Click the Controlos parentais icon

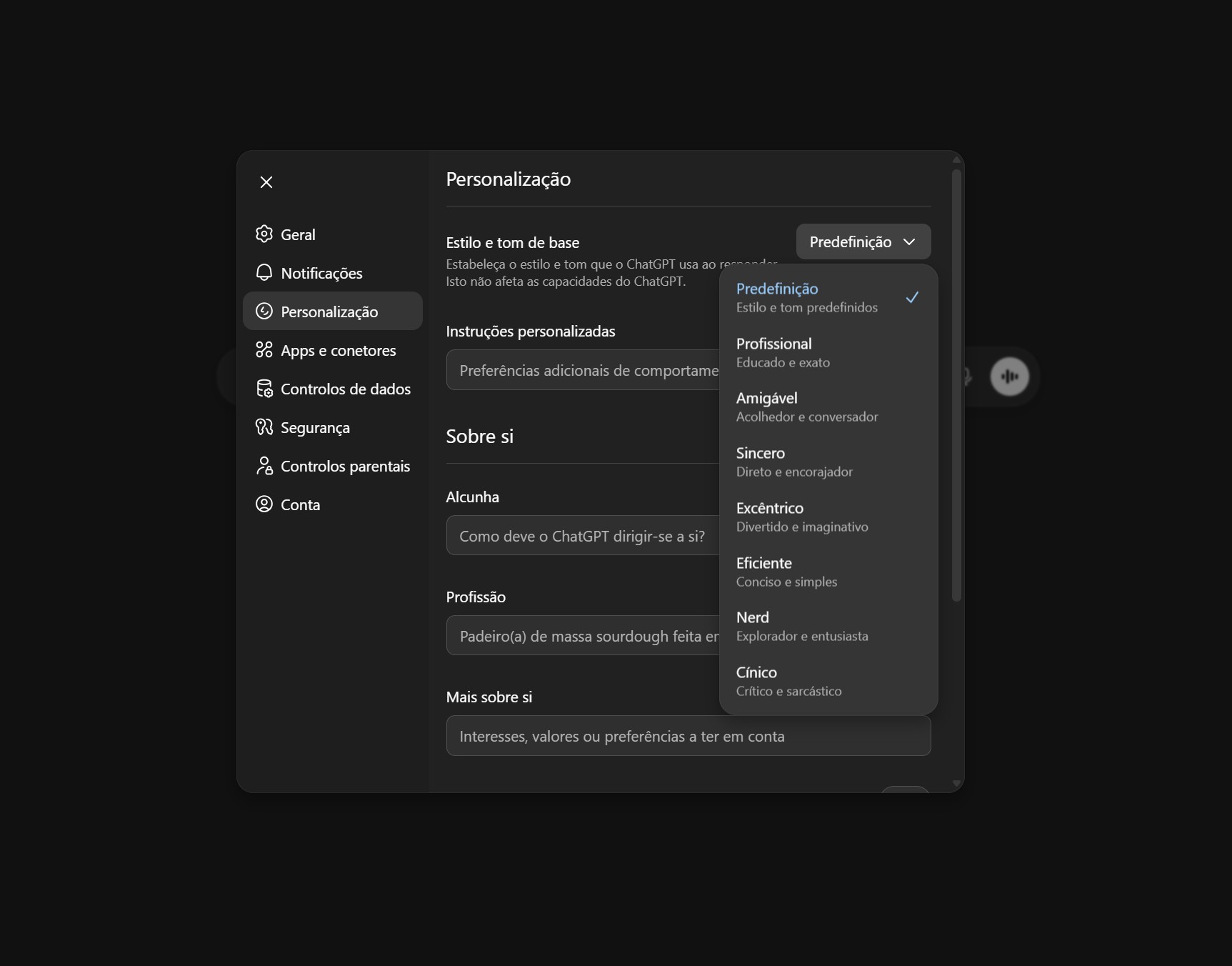coord(264,466)
